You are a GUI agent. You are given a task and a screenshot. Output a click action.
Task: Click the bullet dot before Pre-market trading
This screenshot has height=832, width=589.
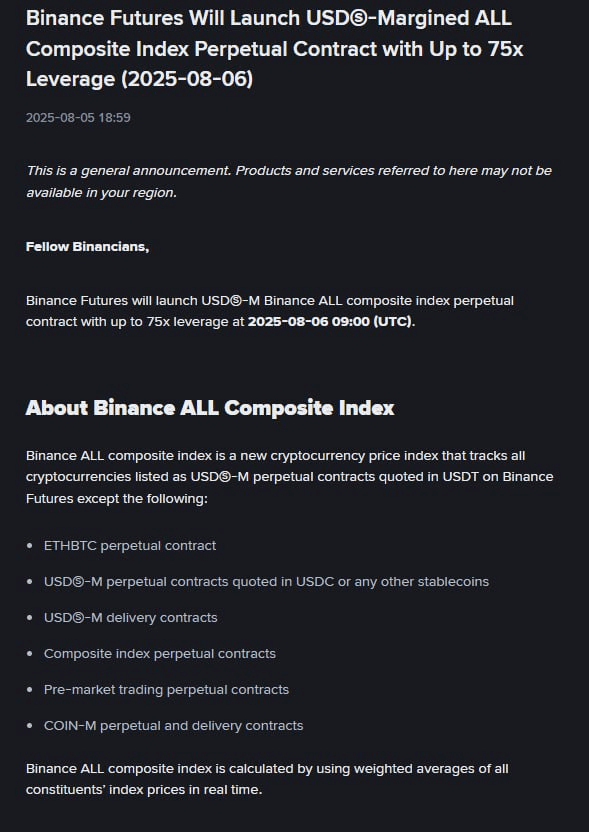pyautogui.click(x=30, y=690)
